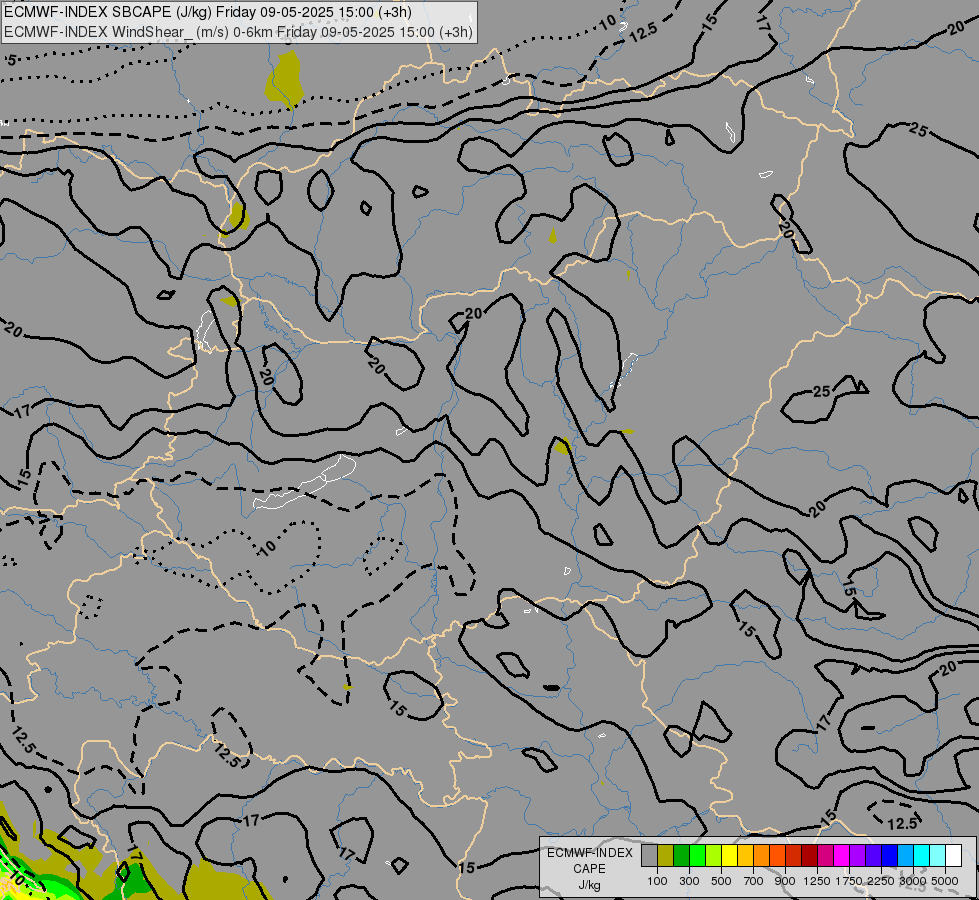Click the bright green legend swatch
Screen dimensions: 979x900
[x=697, y=855]
